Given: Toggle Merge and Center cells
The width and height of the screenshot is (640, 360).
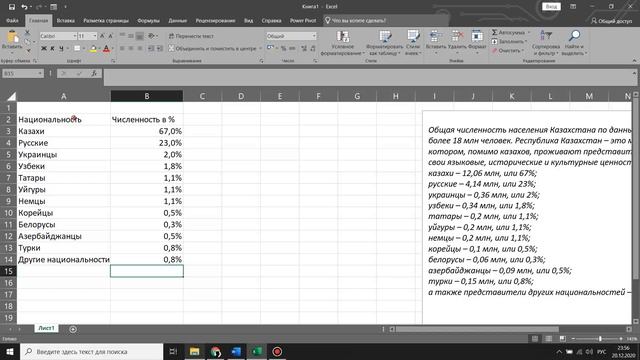Looking at the screenshot, I should point(212,49).
